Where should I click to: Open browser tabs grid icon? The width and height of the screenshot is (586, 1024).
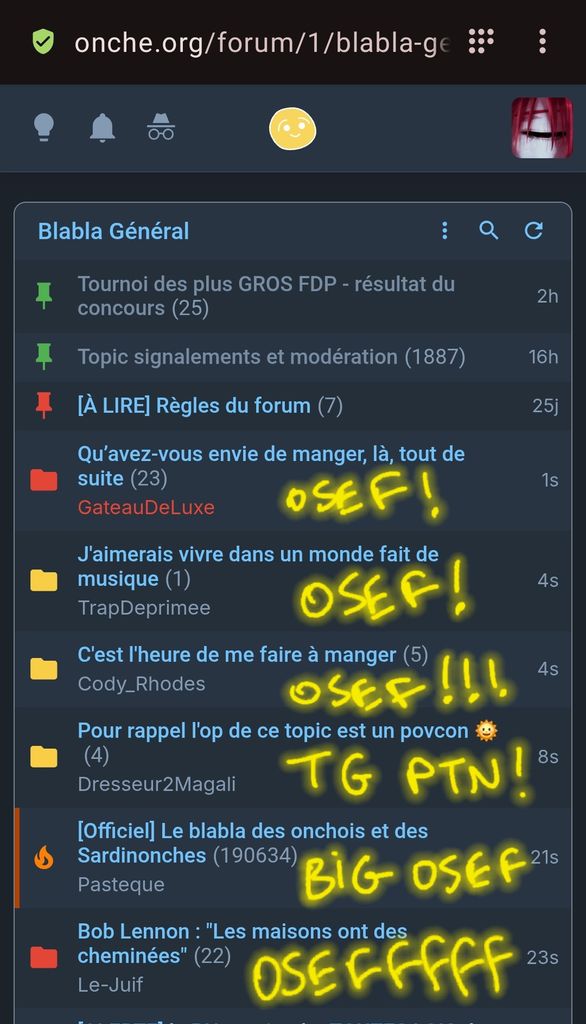(481, 42)
